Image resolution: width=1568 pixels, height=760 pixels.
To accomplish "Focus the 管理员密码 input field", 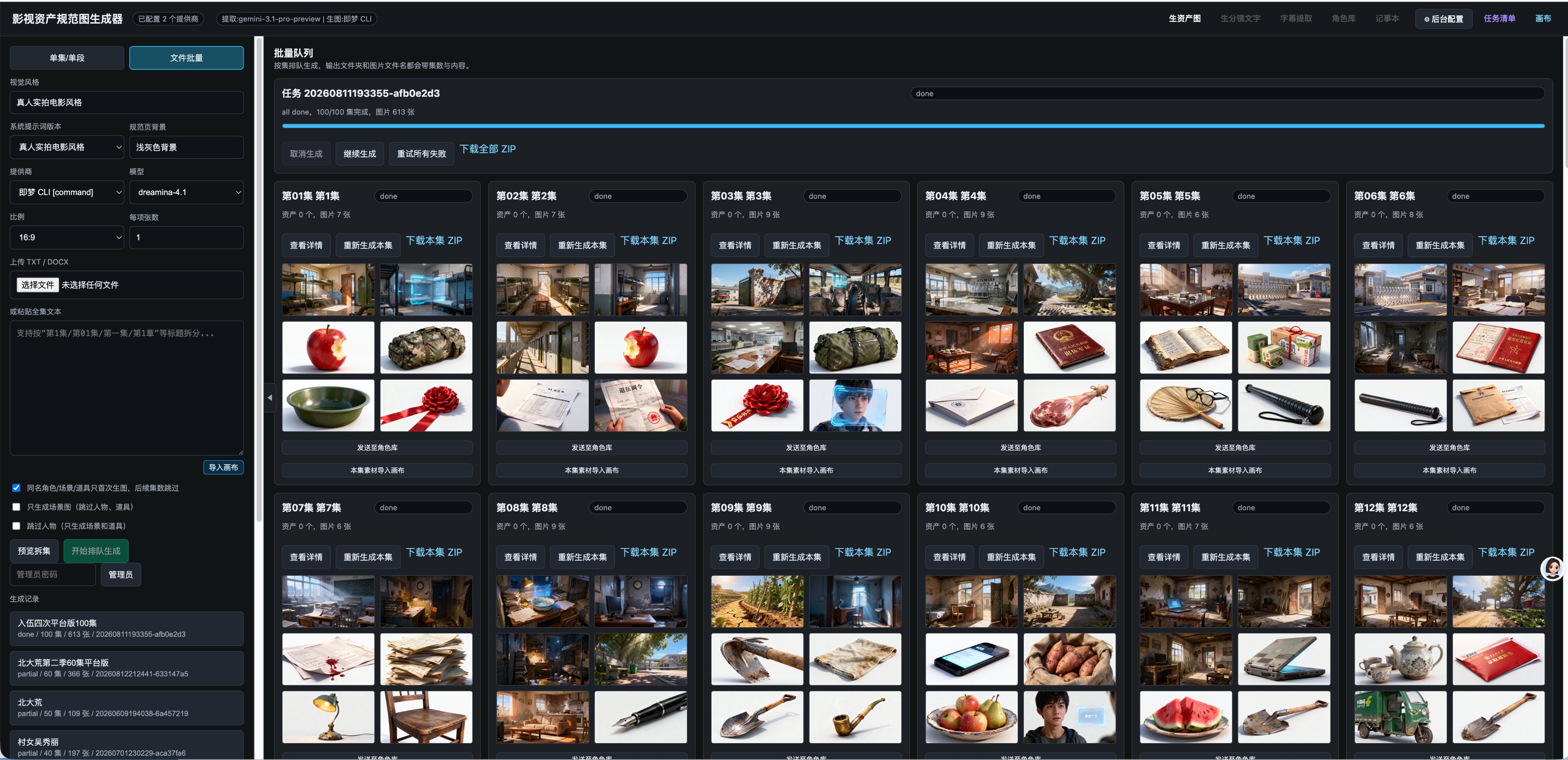I will tap(52, 574).
